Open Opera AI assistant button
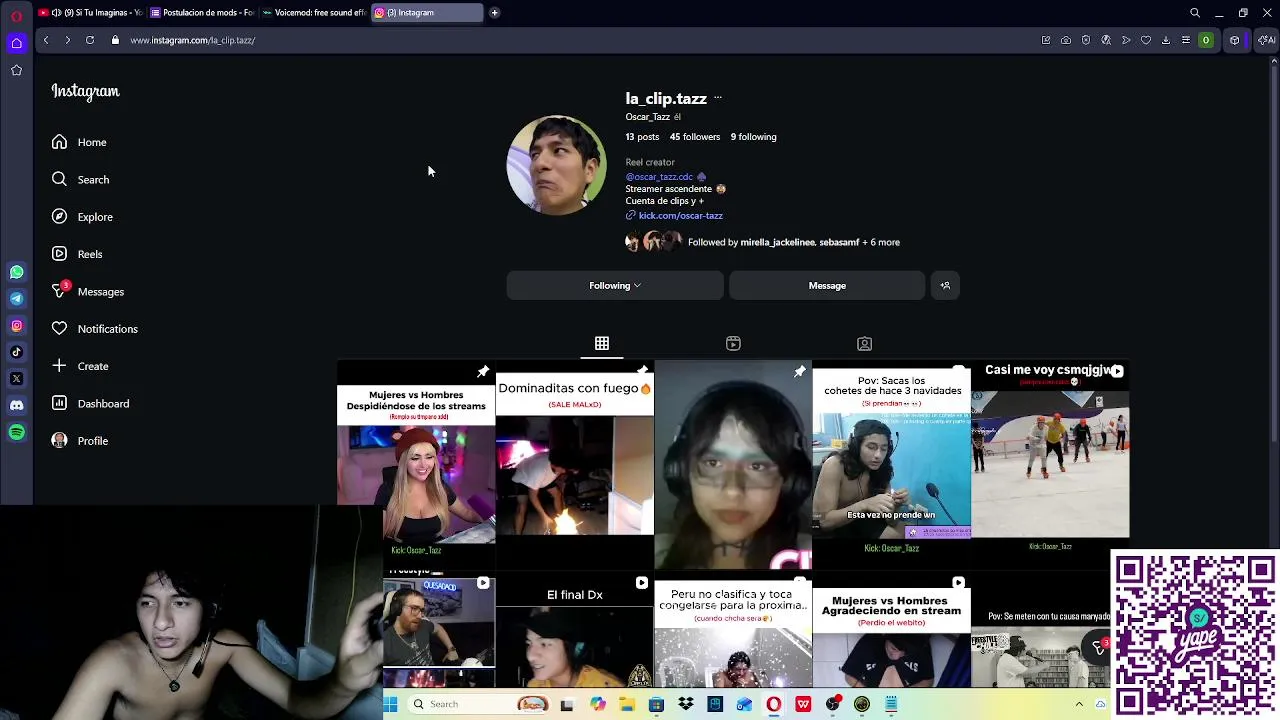 [x=1266, y=40]
